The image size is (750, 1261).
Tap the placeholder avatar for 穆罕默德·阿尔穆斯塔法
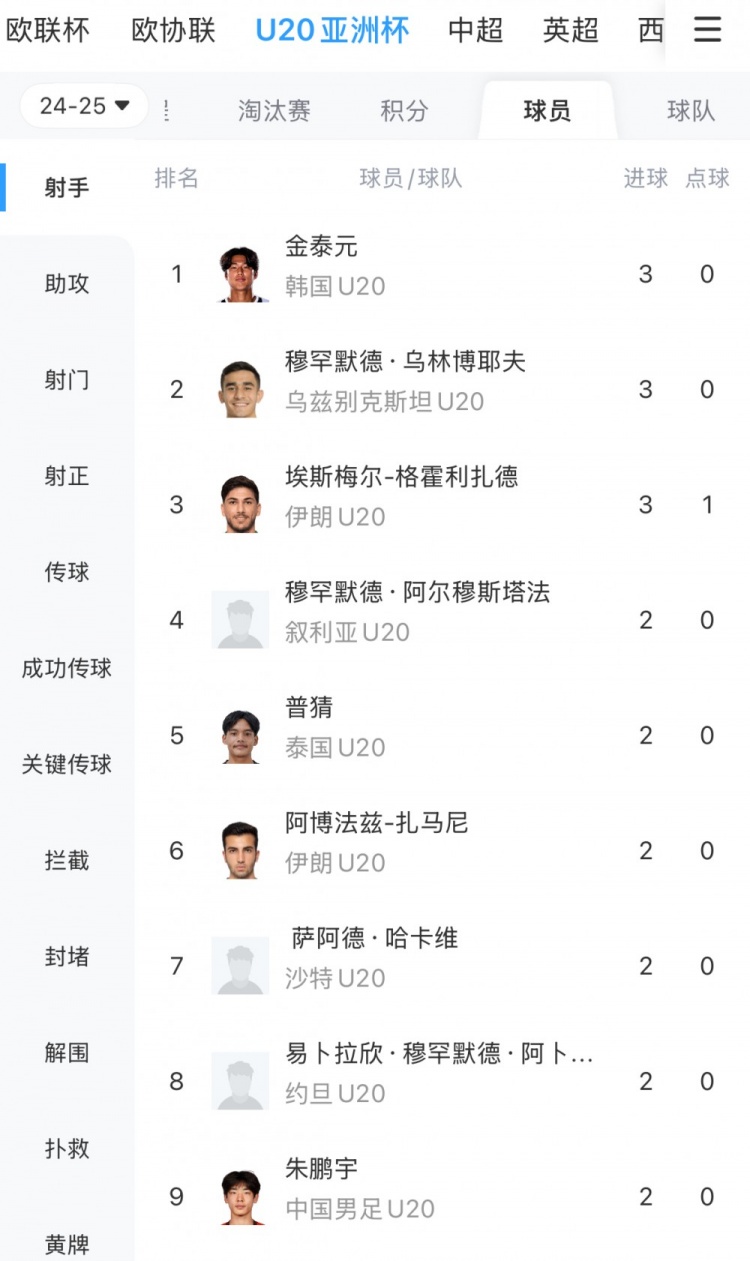tap(241, 620)
